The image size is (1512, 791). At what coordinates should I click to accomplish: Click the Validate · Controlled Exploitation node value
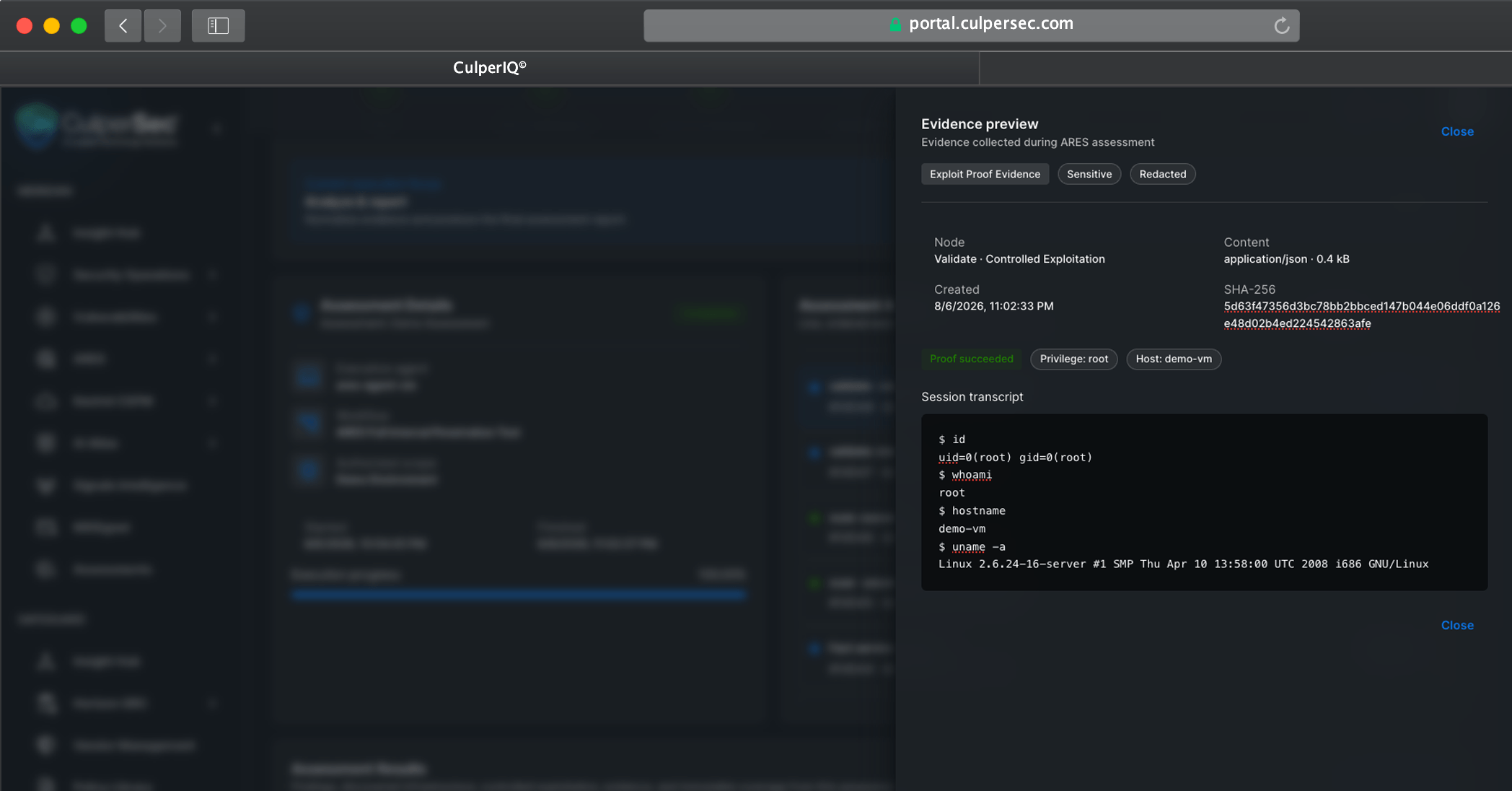tap(1019, 259)
